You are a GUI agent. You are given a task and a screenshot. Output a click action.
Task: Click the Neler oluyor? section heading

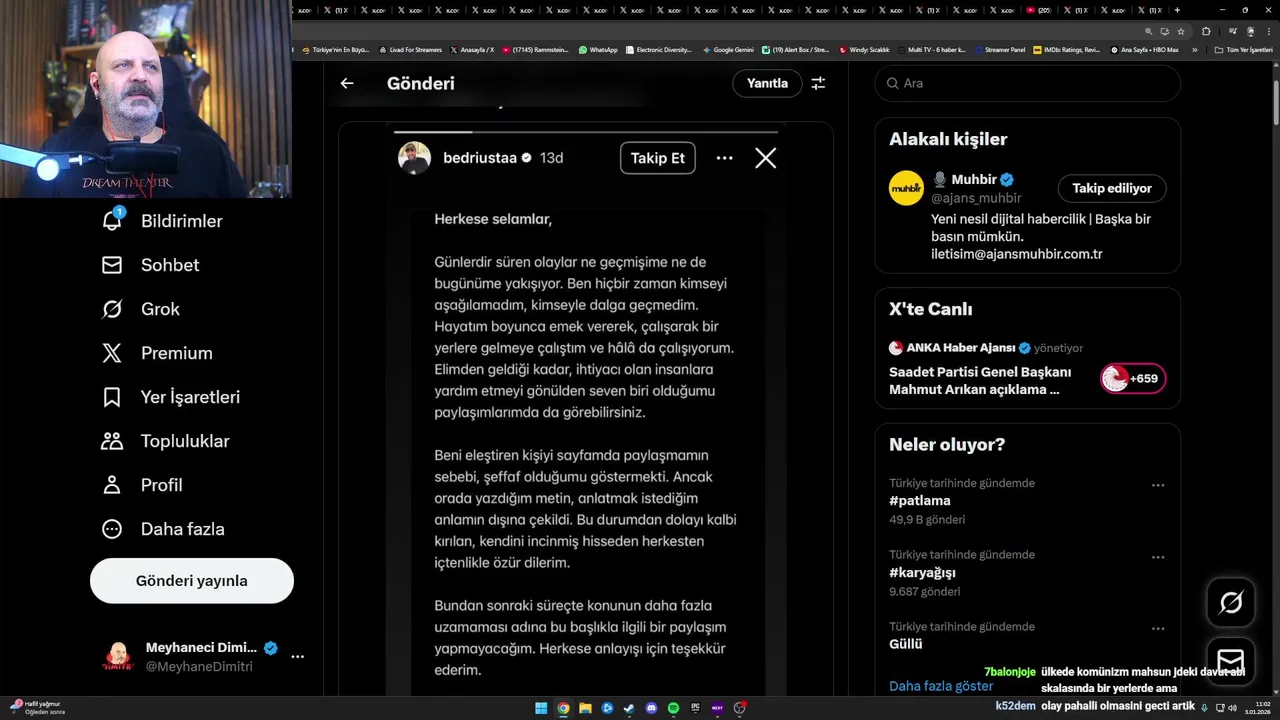tap(947, 445)
